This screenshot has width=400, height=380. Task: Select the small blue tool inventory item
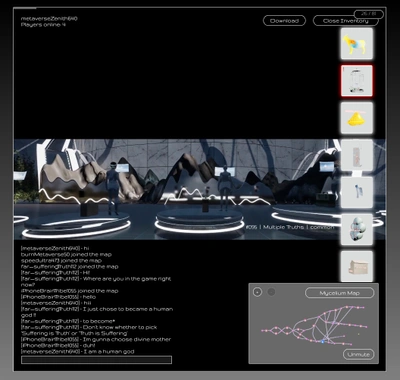point(357,193)
